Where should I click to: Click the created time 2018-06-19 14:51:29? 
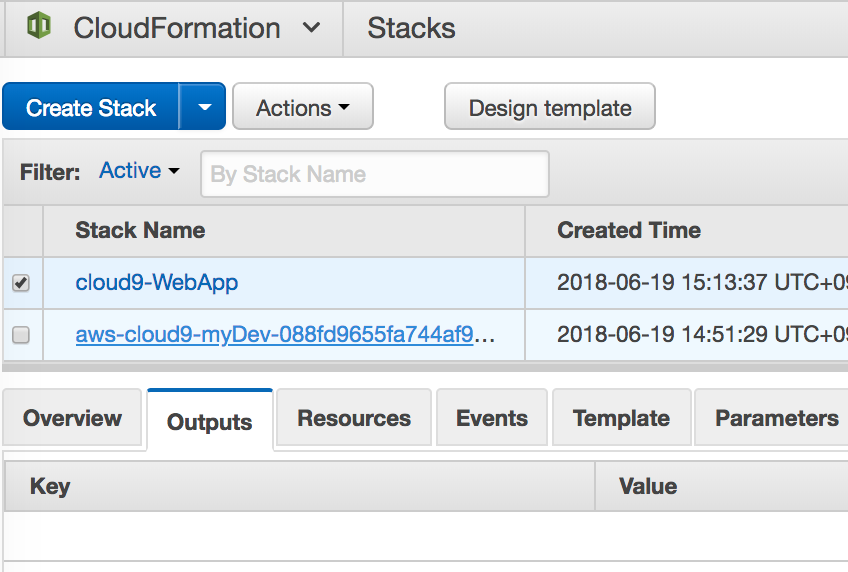[702, 334]
